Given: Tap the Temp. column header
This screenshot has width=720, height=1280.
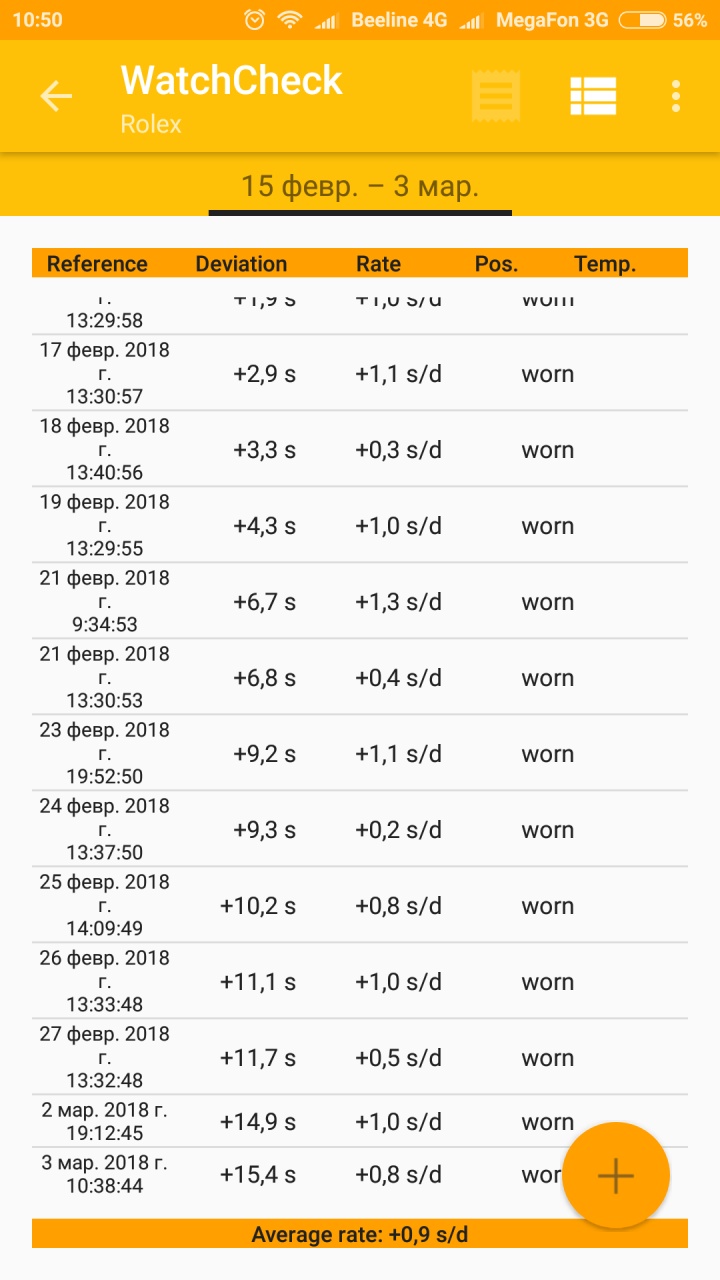Looking at the screenshot, I should click(x=605, y=264).
